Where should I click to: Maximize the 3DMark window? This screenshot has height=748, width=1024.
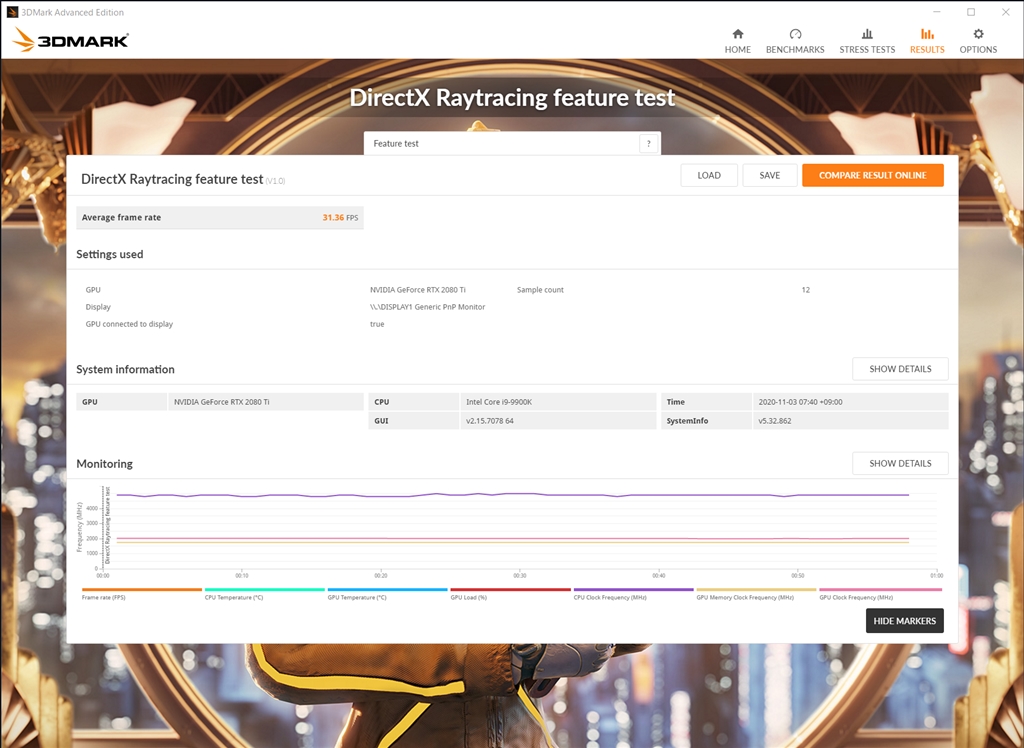coord(970,12)
